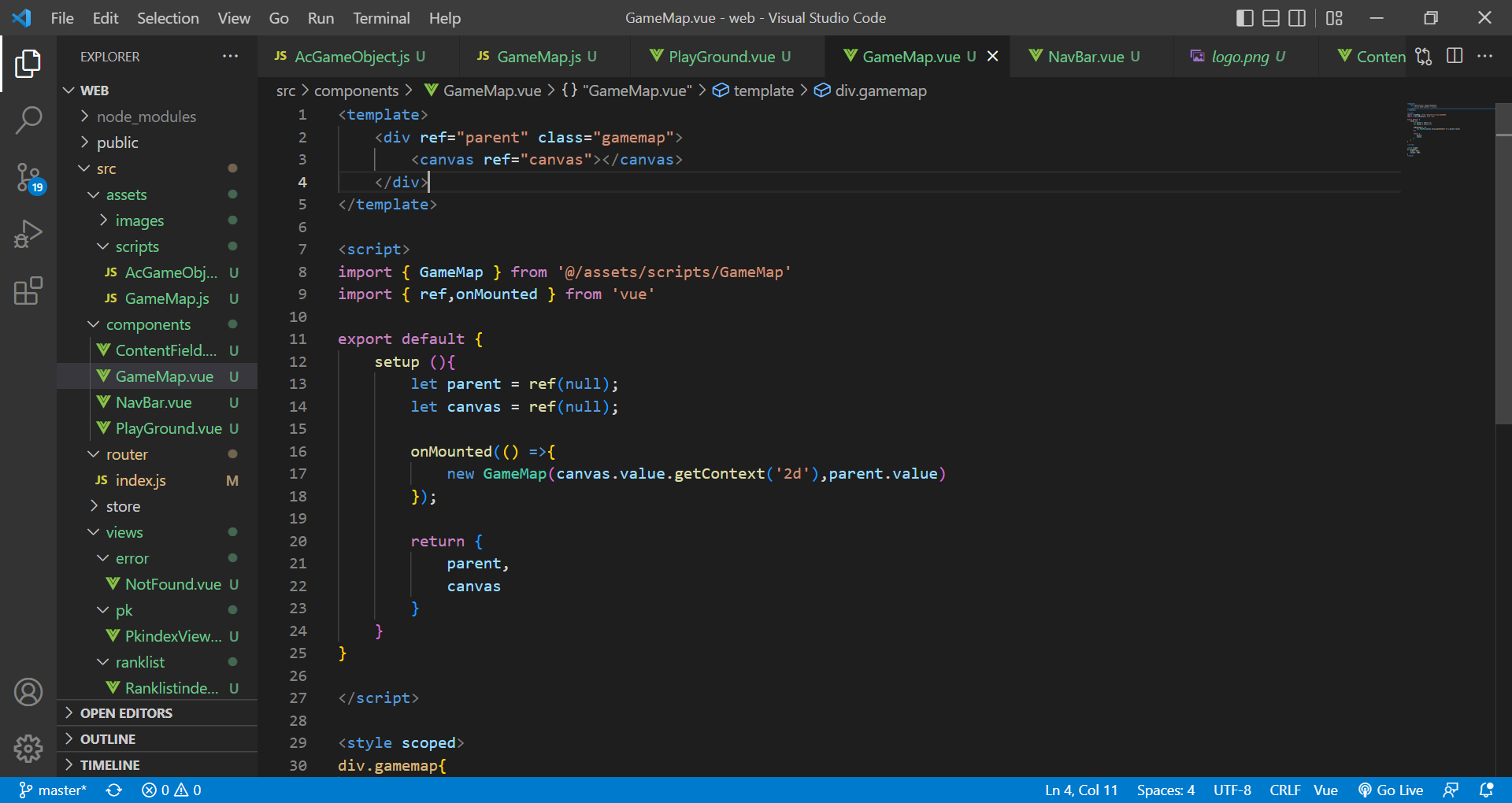Open notifications bell in status bar

1486,790
